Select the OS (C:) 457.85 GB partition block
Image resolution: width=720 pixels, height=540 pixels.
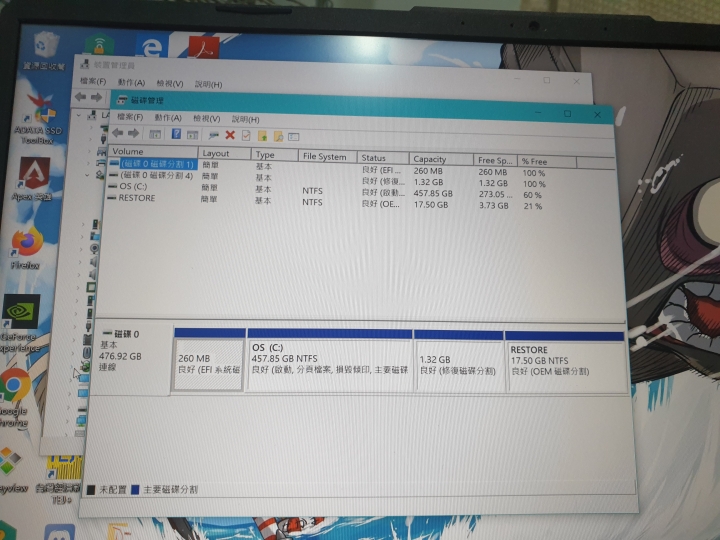point(330,360)
